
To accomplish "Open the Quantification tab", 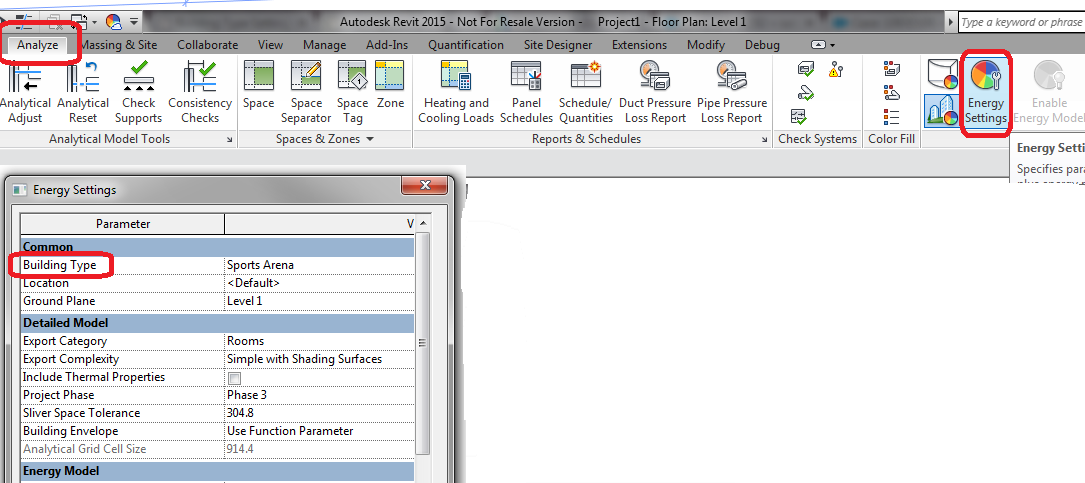I will click(466, 45).
